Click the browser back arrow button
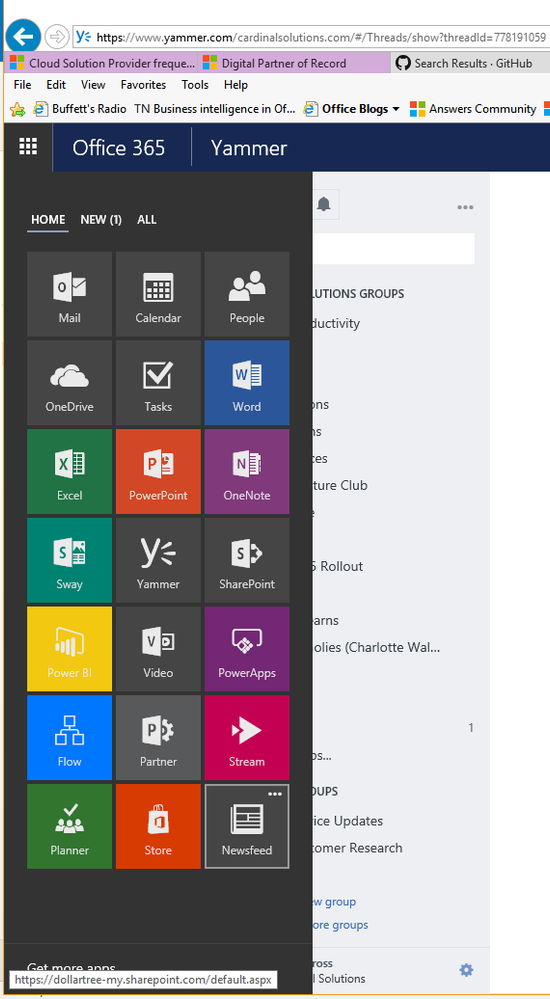 point(24,36)
